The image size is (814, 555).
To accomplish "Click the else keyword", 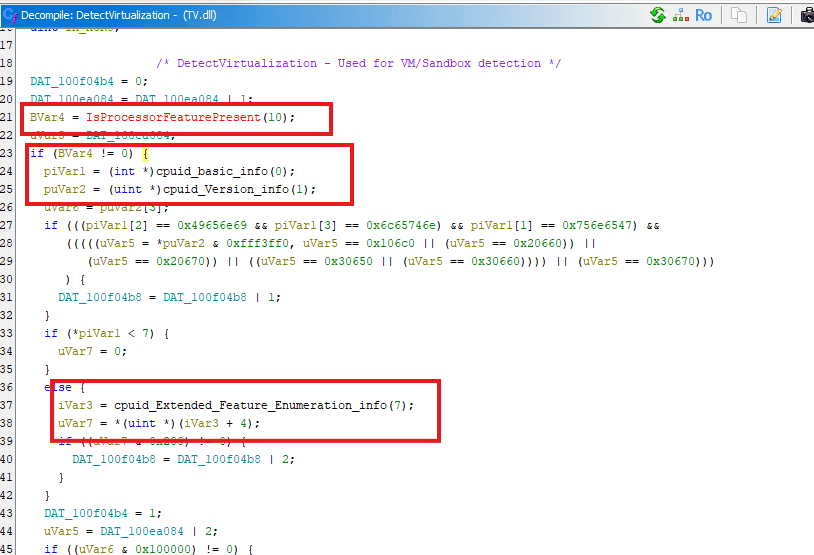I will tap(58, 387).
